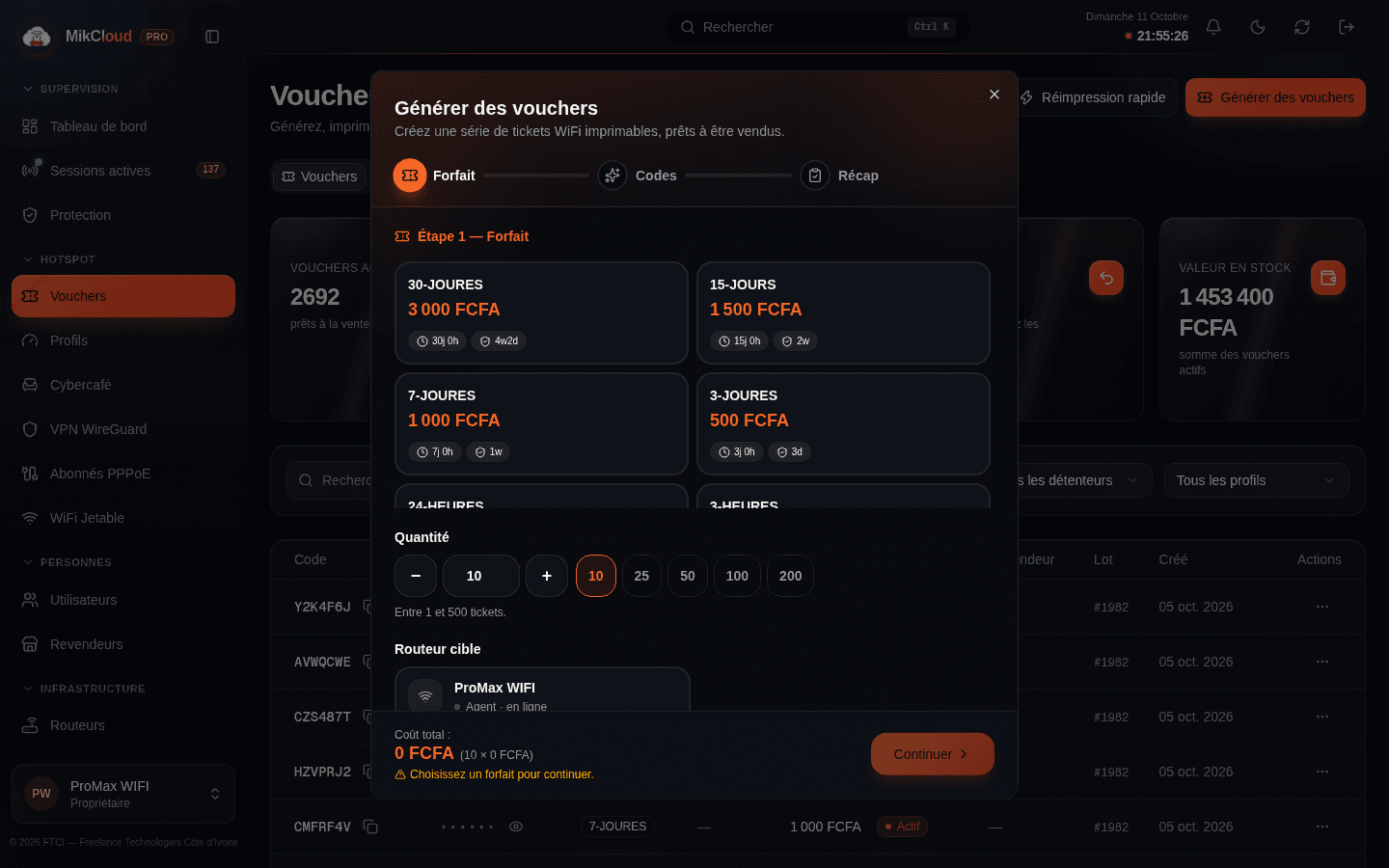1389x868 pixels.
Task: Reveal password of CMFRF4V via eye icon
Action: [x=516, y=827]
